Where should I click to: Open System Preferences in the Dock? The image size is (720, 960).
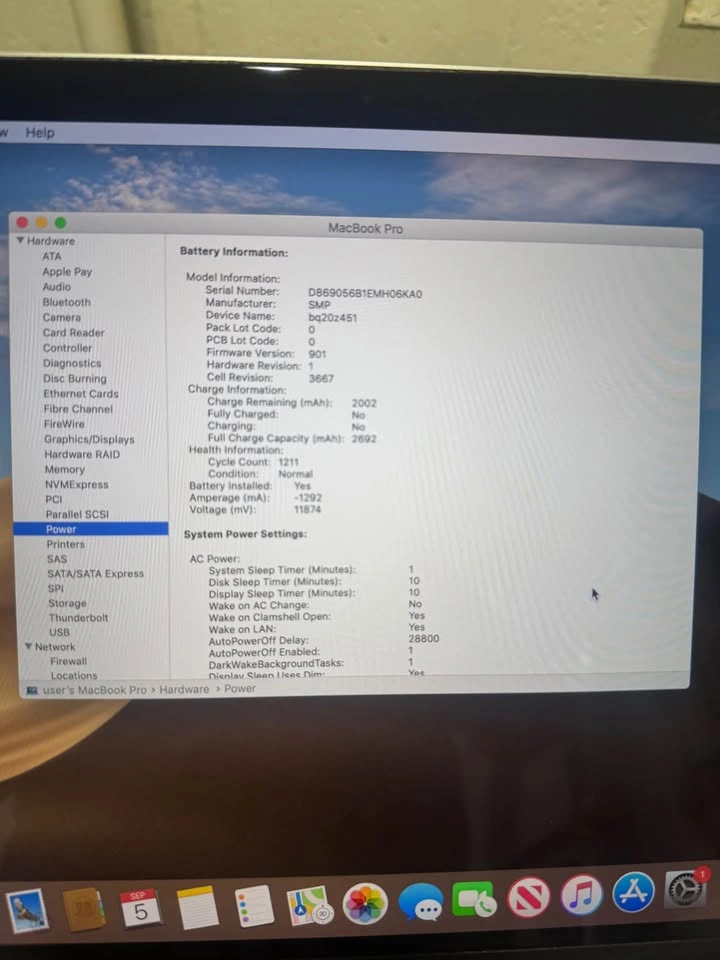[x=684, y=888]
